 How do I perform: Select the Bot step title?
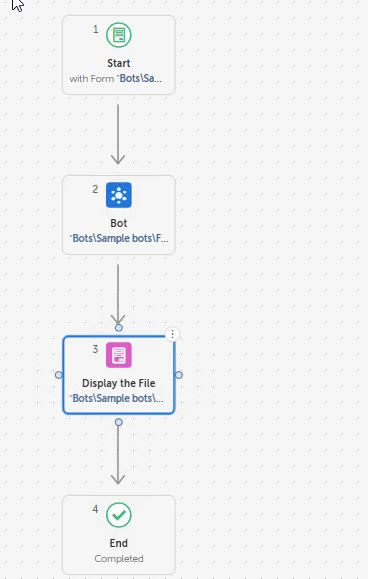[x=118, y=223]
